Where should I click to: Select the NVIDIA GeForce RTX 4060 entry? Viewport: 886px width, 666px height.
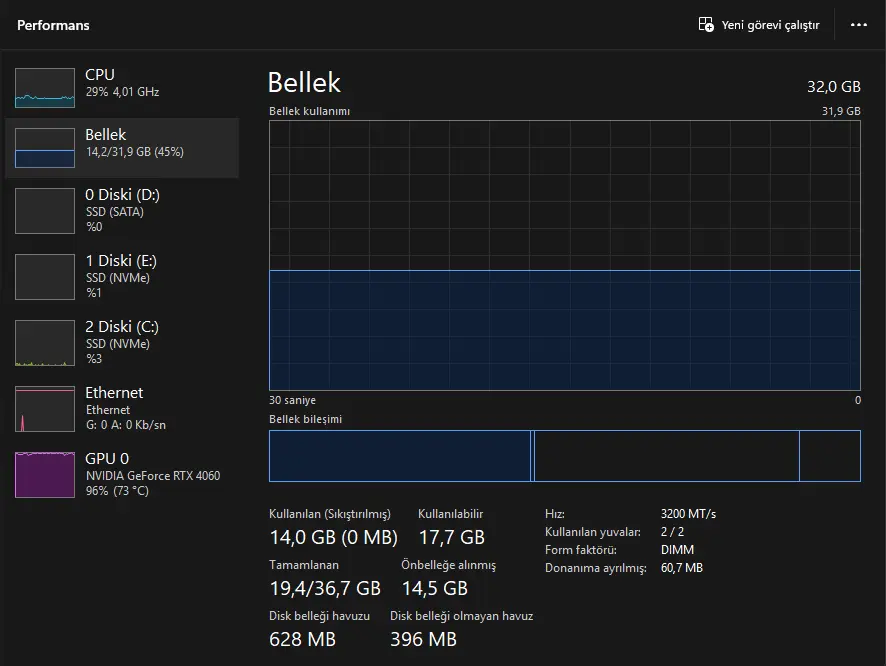(122, 475)
